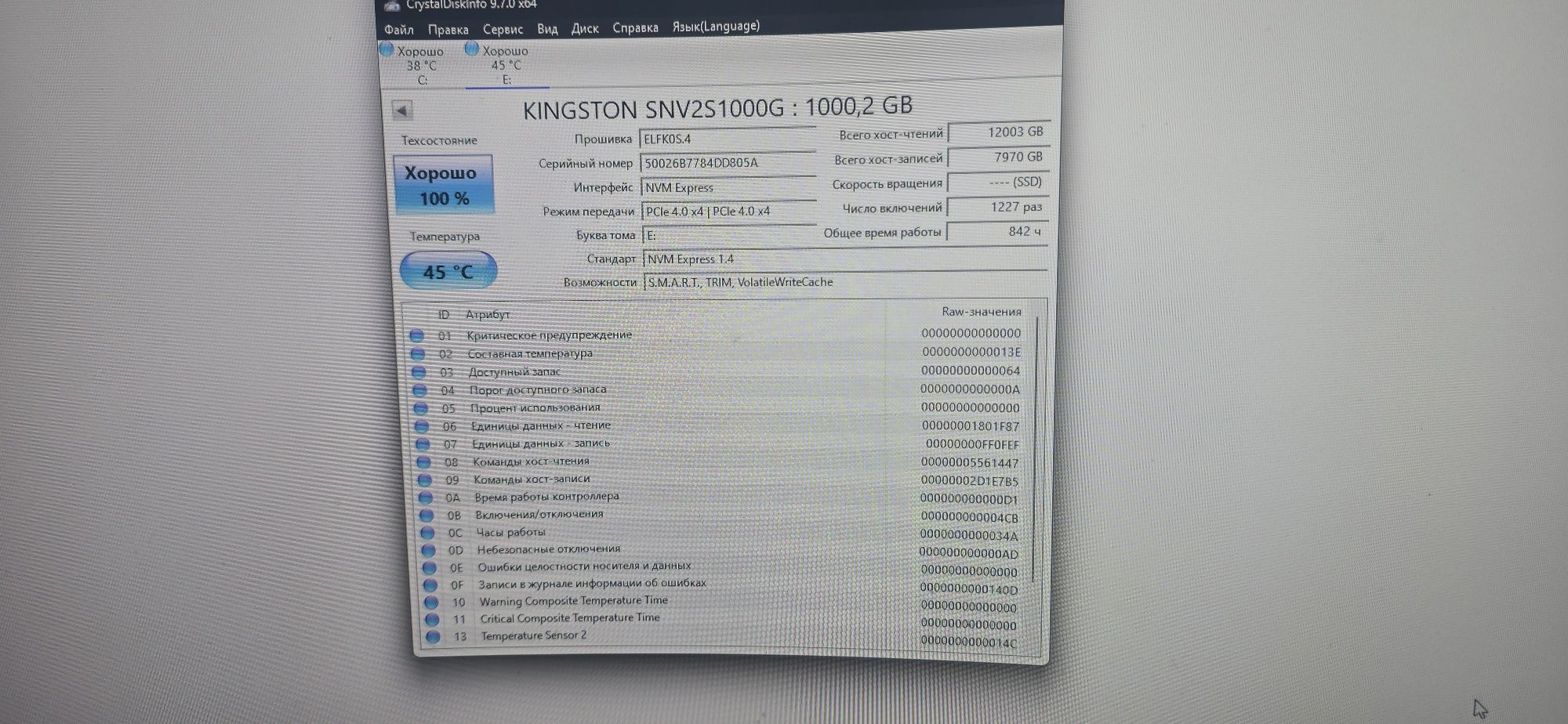Screen dimensions: 1568x724
Task: Click the Температура label
Action: pos(445,237)
